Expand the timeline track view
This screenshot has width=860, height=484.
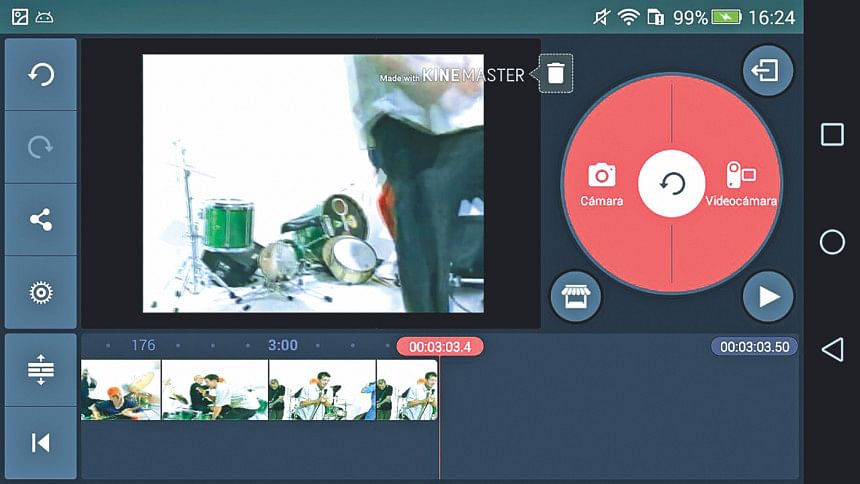click(41, 370)
